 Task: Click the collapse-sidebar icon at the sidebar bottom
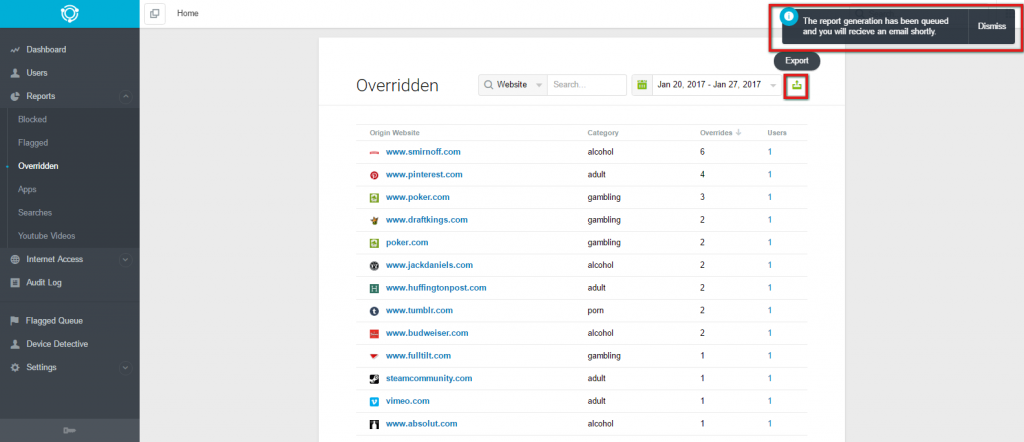(x=69, y=430)
